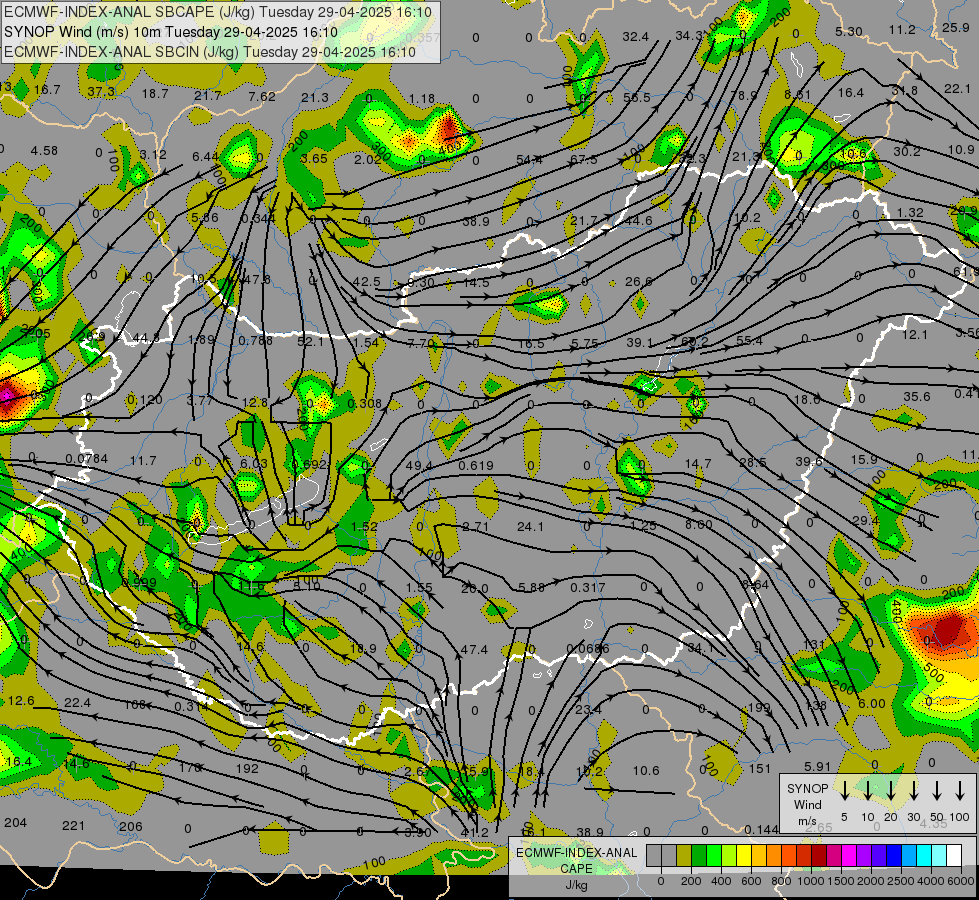This screenshot has width=979, height=900.
Task: Click the map value '206'
Action: 130,826
